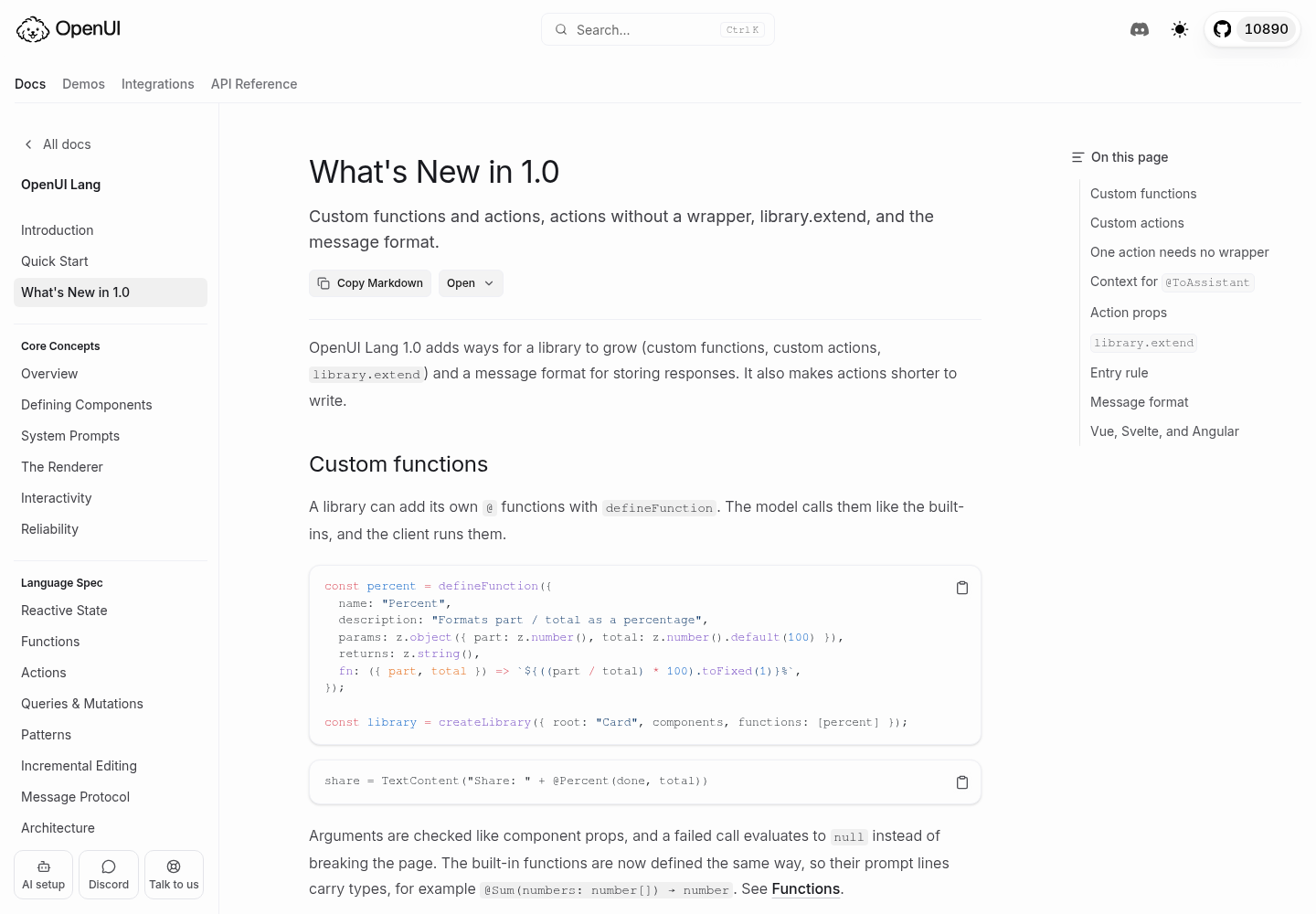
Task: Open the Quick Start sidebar page
Action: coord(111,261)
